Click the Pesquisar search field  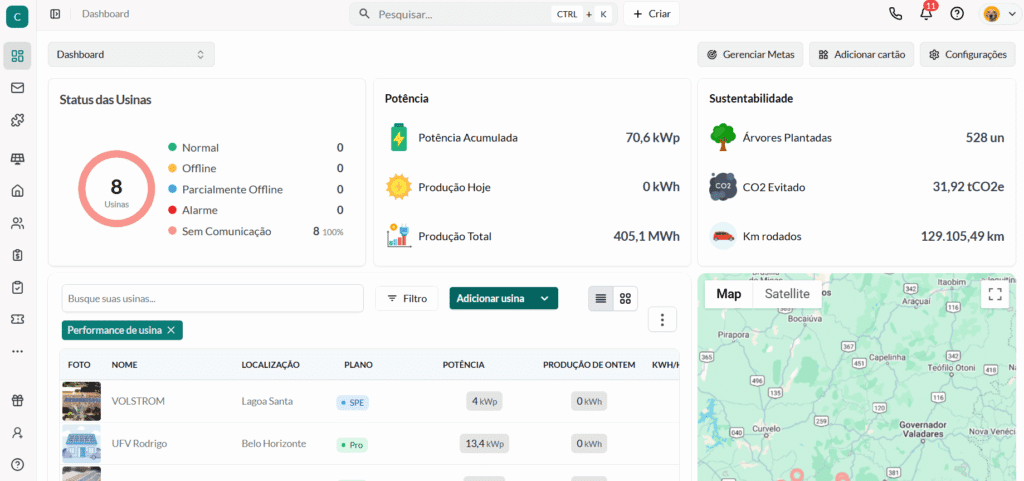point(483,14)
